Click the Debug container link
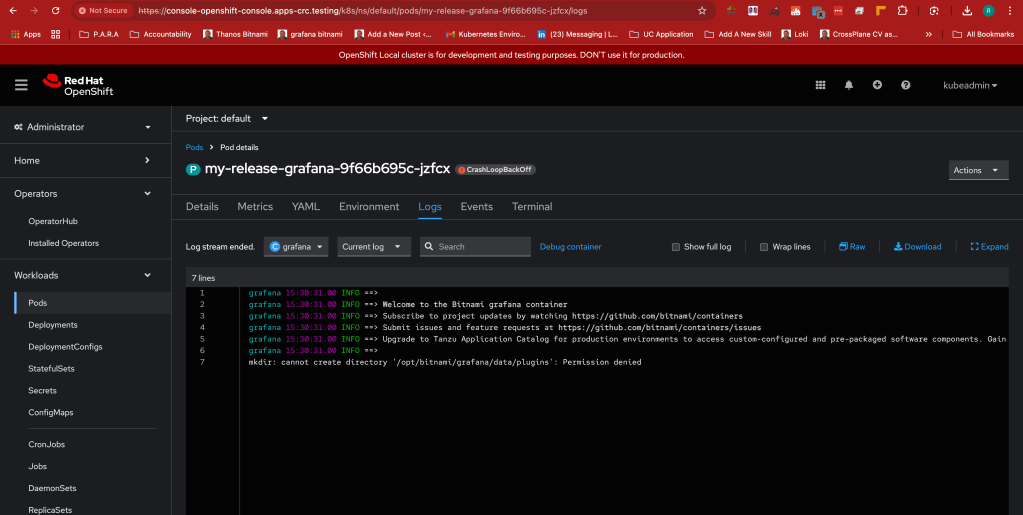 click(571, 247)
